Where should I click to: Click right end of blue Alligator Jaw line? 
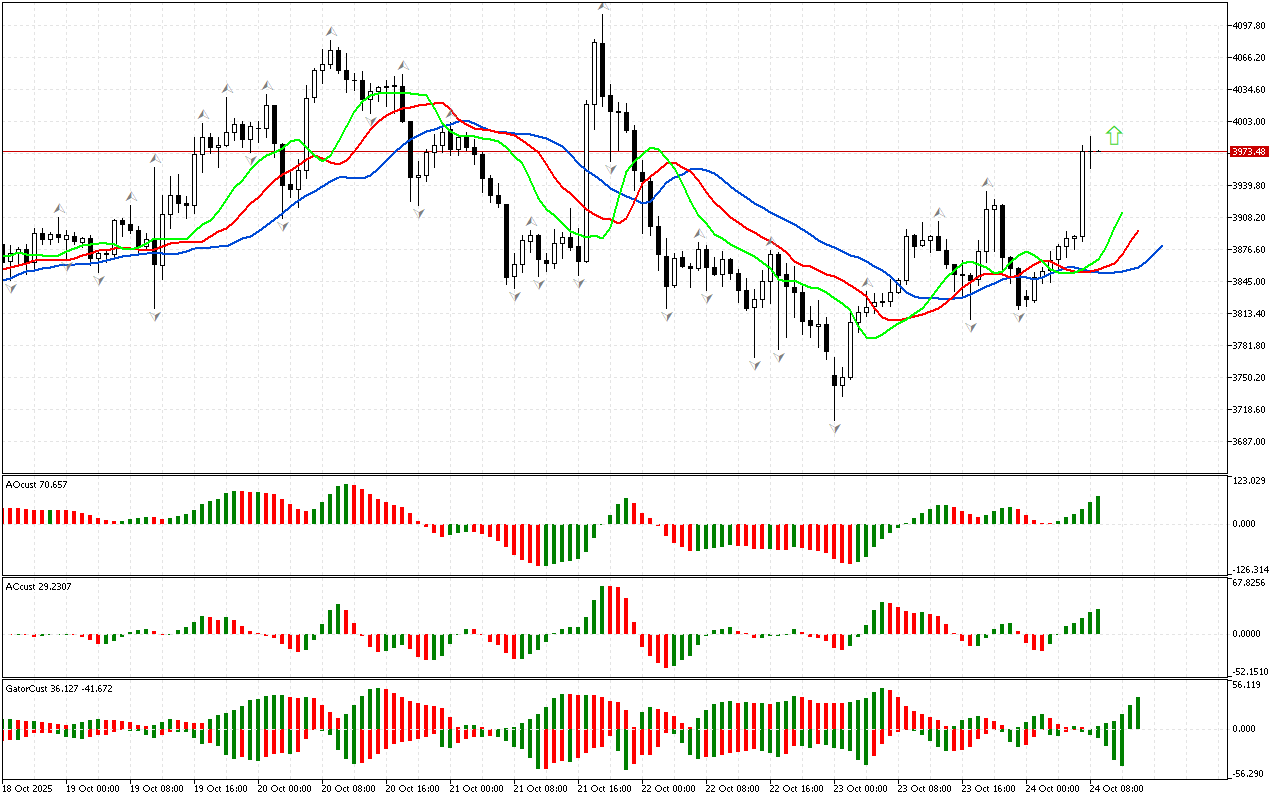(x=1162, y=245)
